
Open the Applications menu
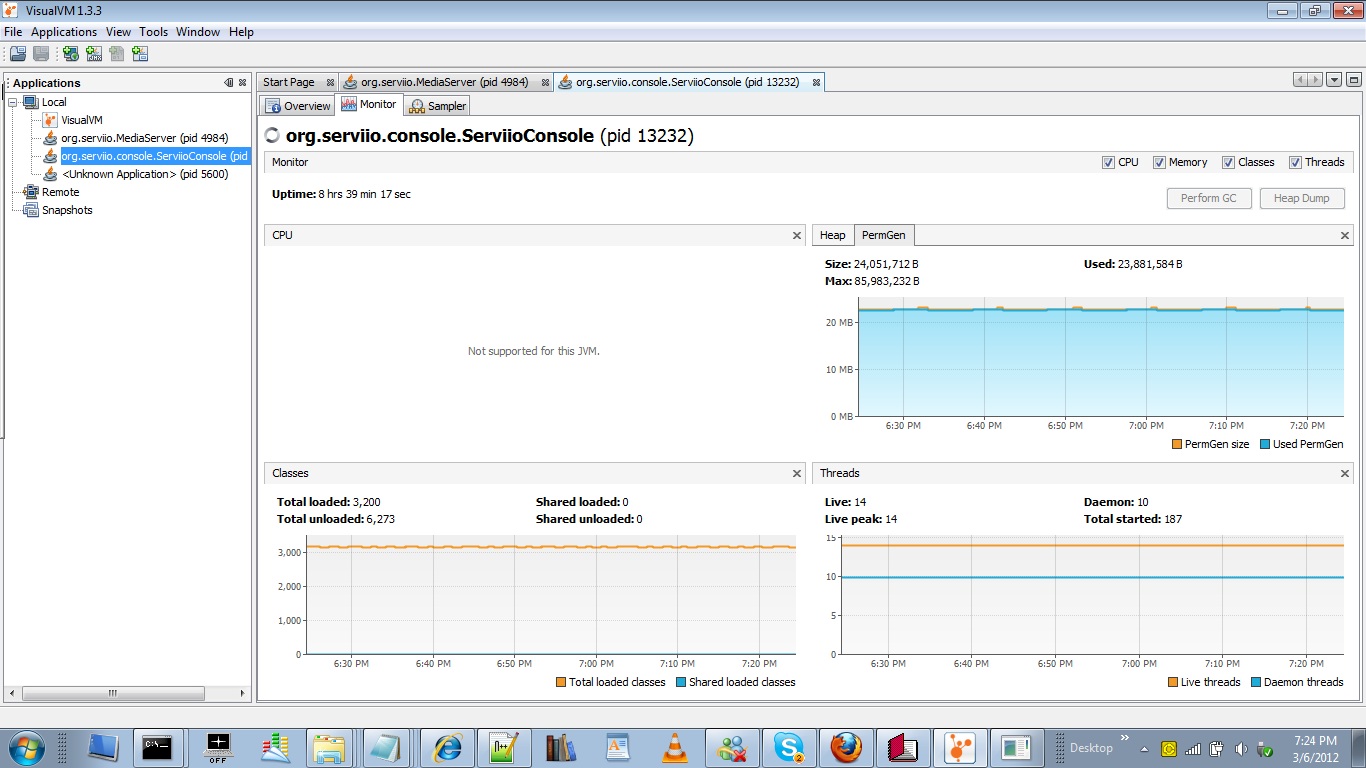[x=64, y=32]
